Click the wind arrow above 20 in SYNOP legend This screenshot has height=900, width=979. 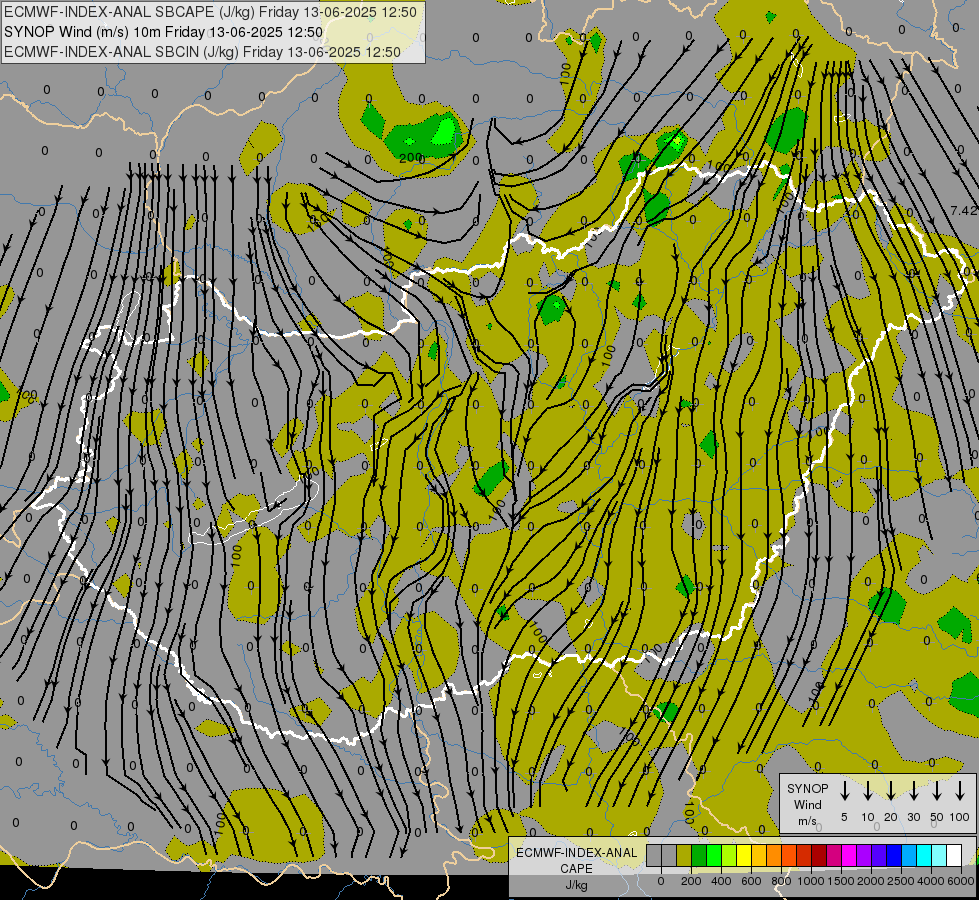tap(890, 790)
